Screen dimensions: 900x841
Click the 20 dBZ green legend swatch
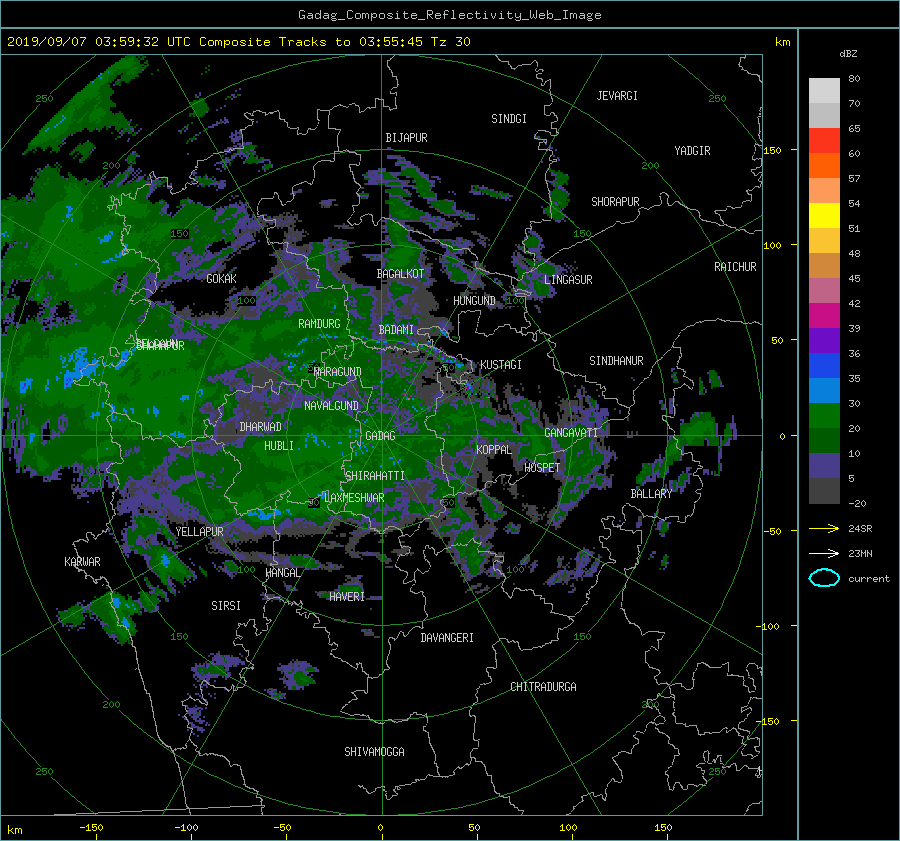pyautogui.click(x=824, y=415)
